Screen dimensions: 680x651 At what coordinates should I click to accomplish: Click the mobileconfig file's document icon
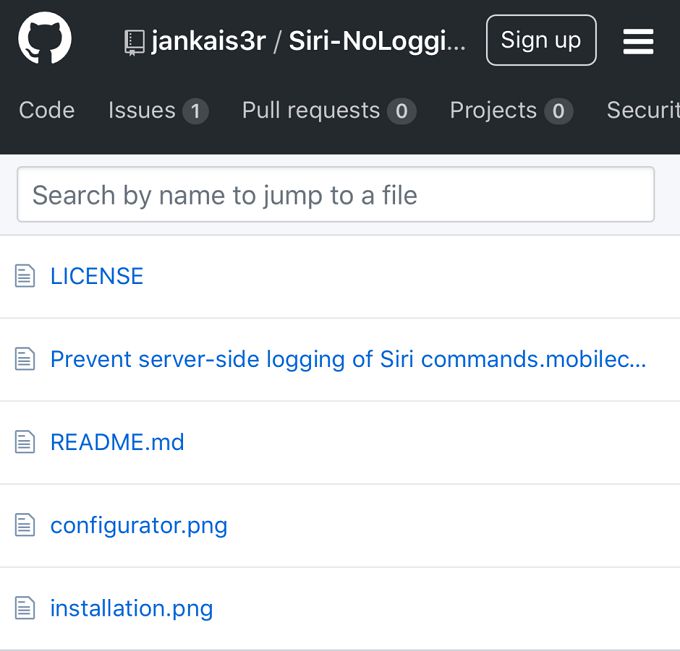25,359
